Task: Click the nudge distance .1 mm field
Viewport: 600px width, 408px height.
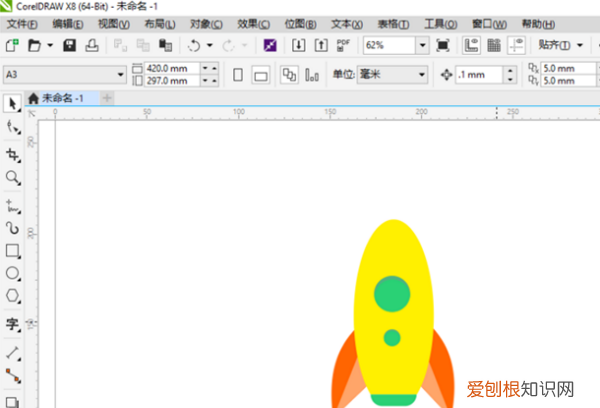Action: tap(479, 75)
